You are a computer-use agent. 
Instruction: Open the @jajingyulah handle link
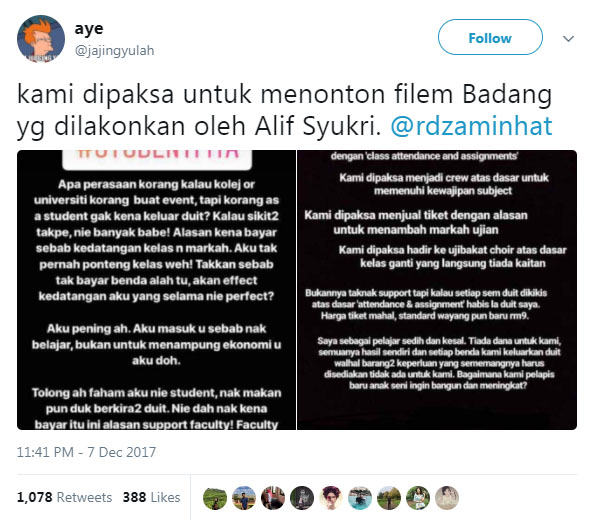click(x=114, y=50)
